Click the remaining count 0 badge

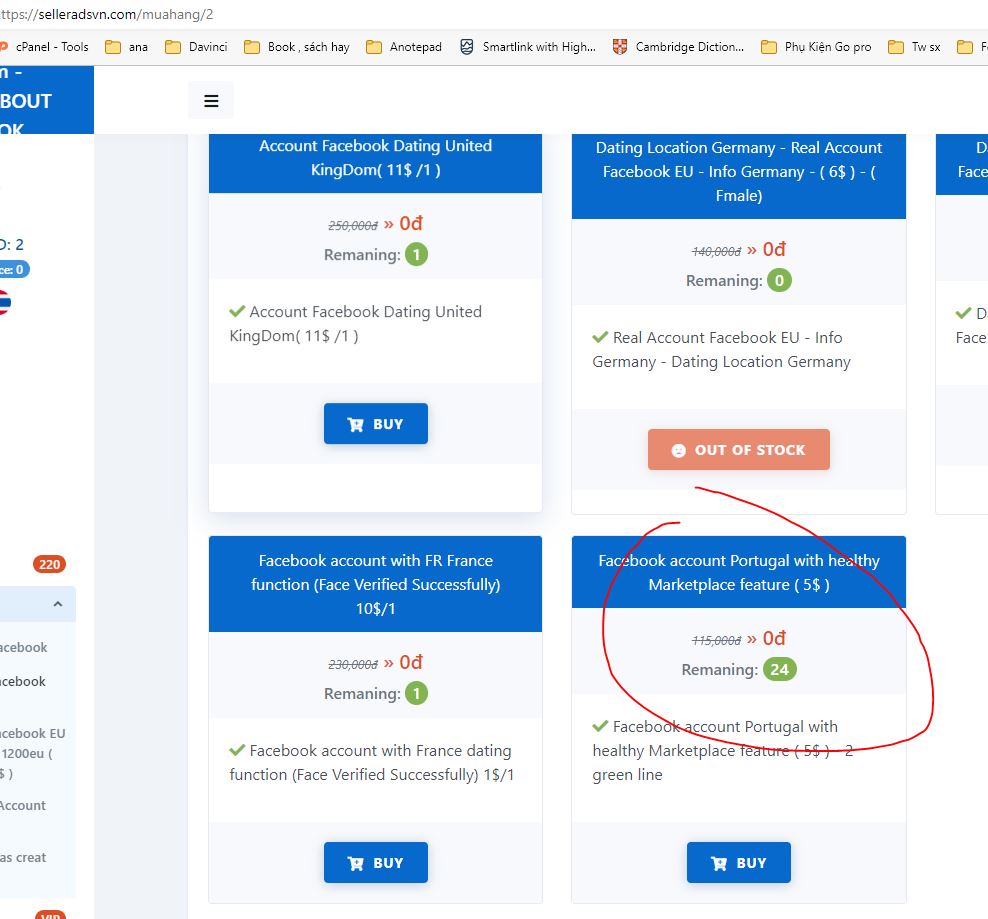click(779, 280)
